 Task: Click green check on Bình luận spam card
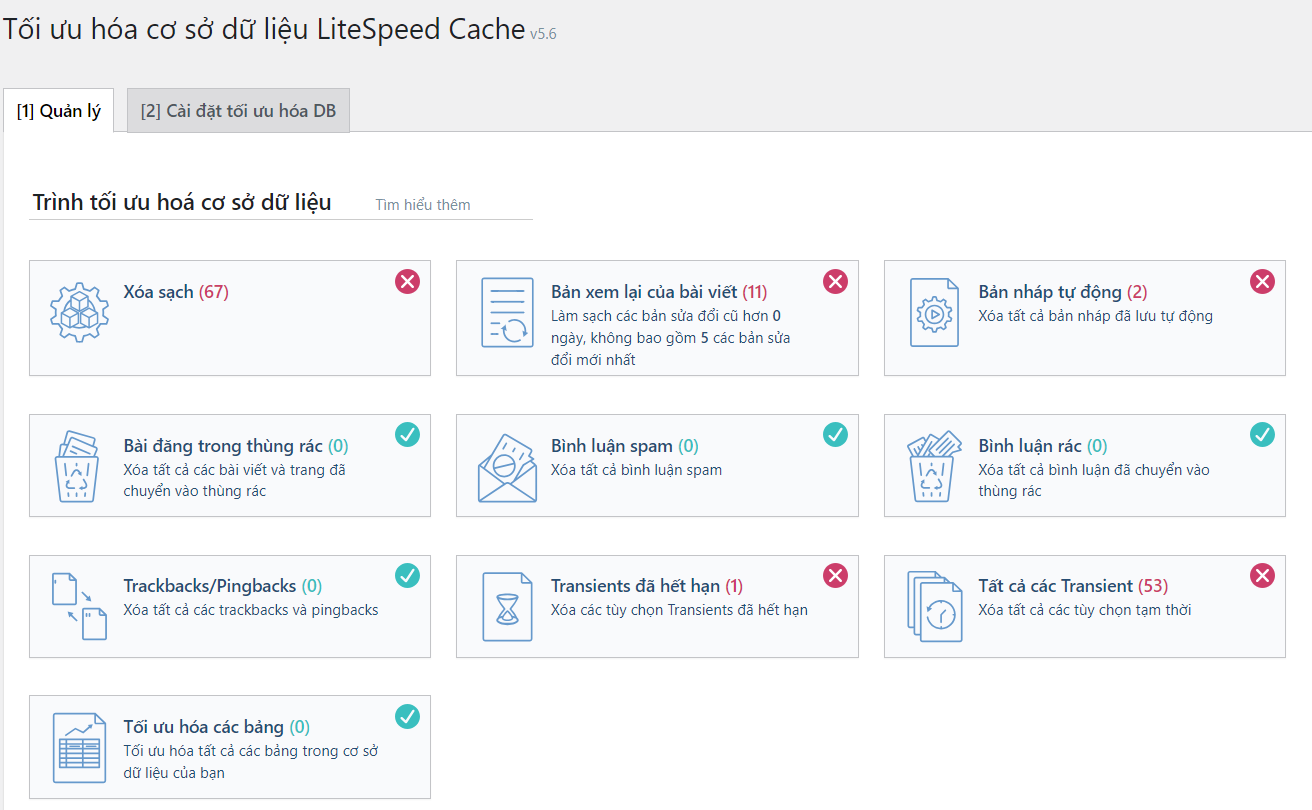(x=835, y=435)
